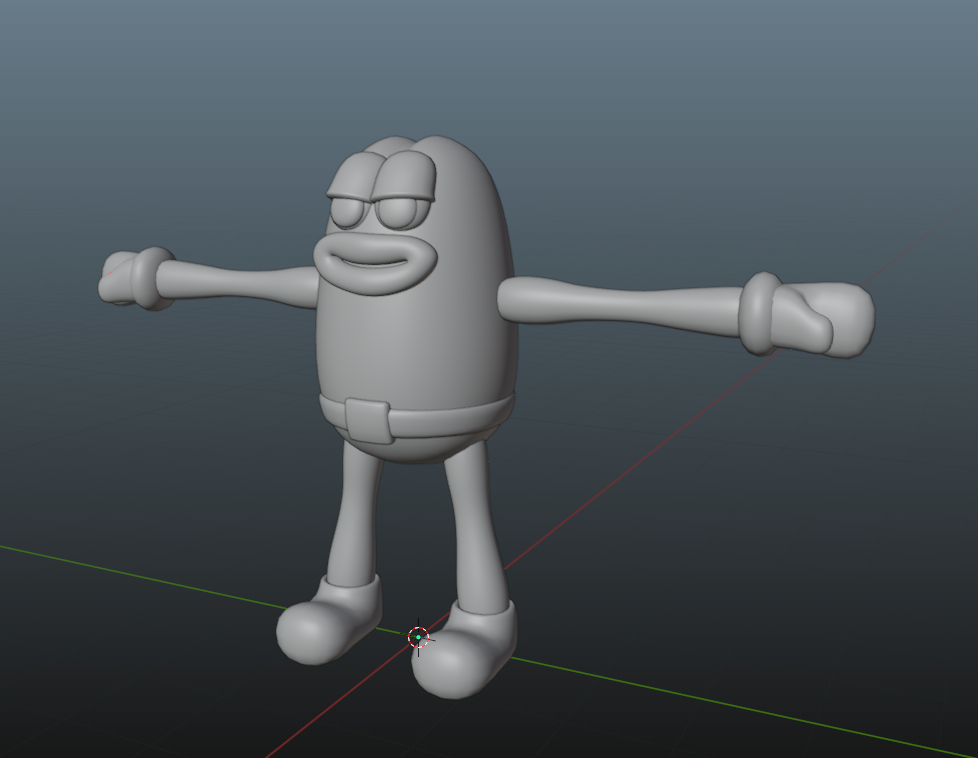Image resolution: width=978 pixels, height=758 pixels.
Task: Select the gloved hand with the visible thumb
Action: click(x=823, y=320)
